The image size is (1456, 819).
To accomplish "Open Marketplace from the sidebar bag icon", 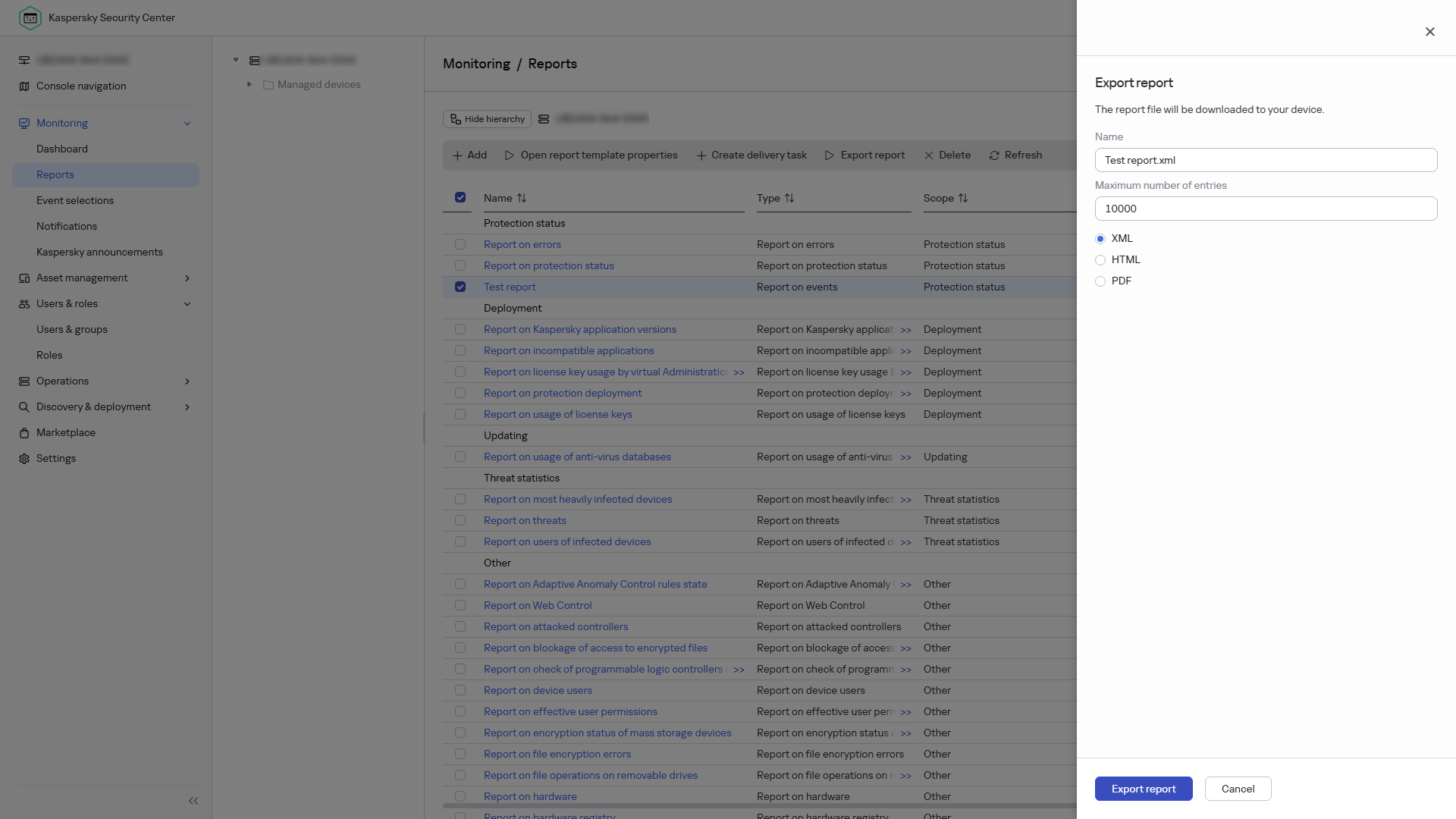I will click(x=24, y=433).
